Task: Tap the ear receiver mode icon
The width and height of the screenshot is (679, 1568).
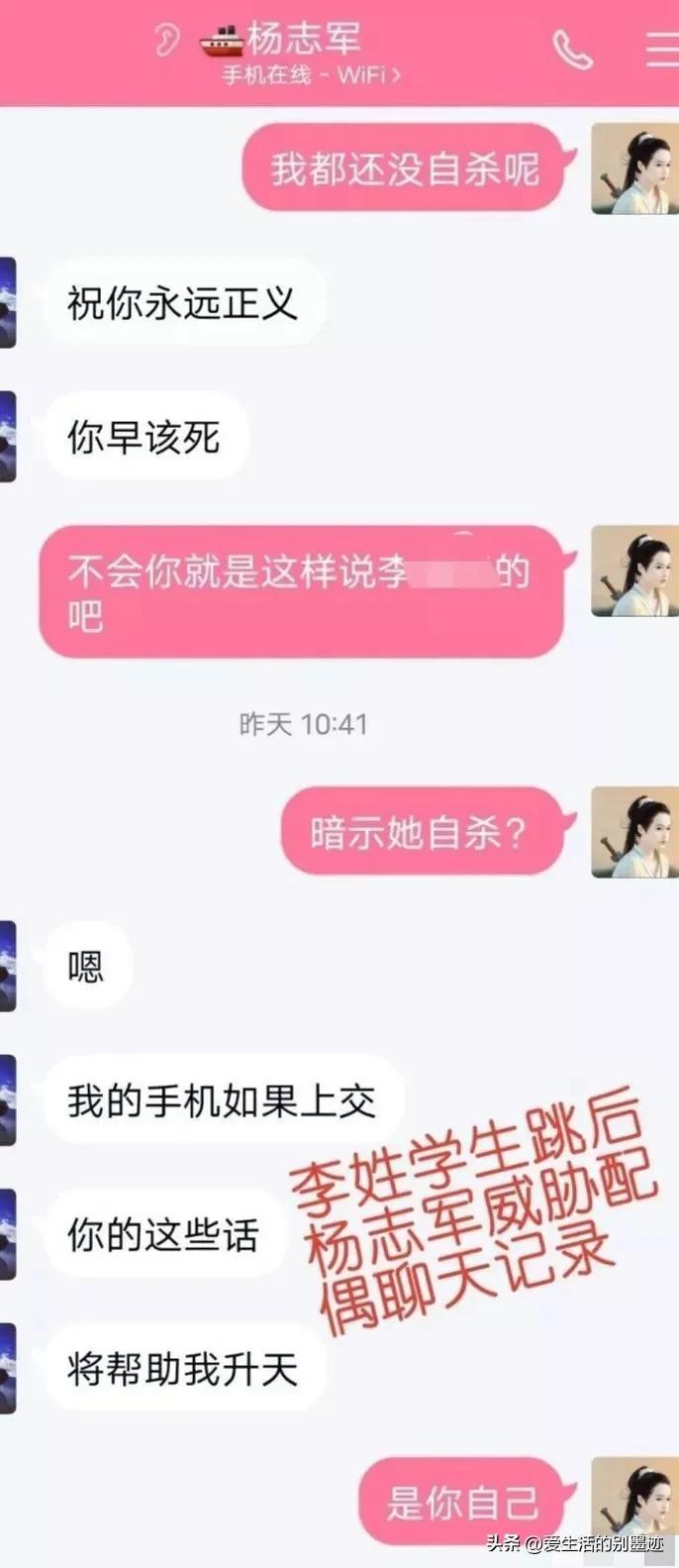Action: tap(167, 41)
